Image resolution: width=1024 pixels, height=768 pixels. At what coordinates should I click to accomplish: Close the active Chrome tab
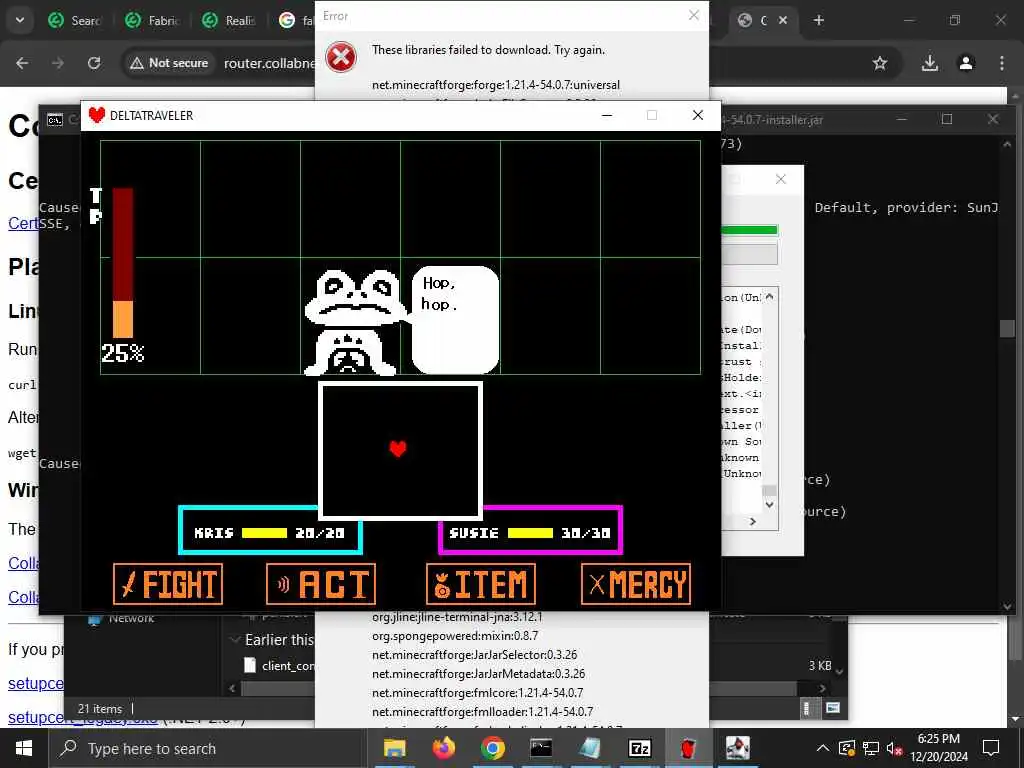(783, 20)
